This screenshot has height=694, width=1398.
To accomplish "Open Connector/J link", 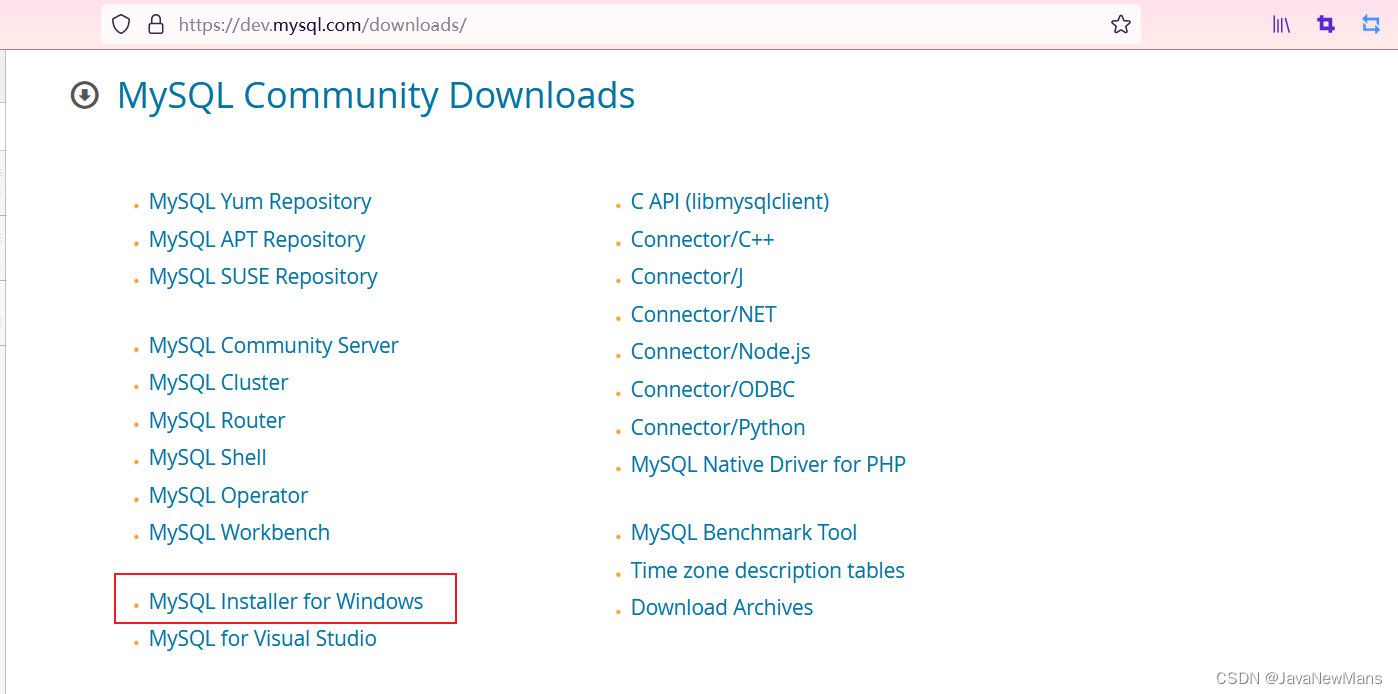I will click(687, 277).
